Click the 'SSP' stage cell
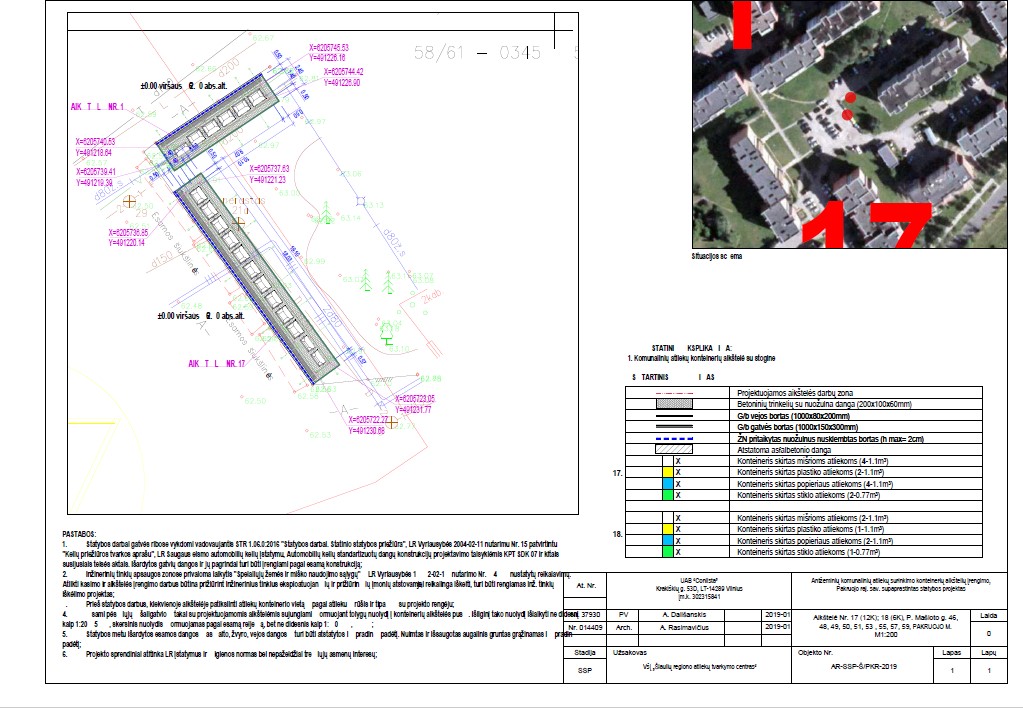This screenshot has width=1023, height=708. coord(585,670)
